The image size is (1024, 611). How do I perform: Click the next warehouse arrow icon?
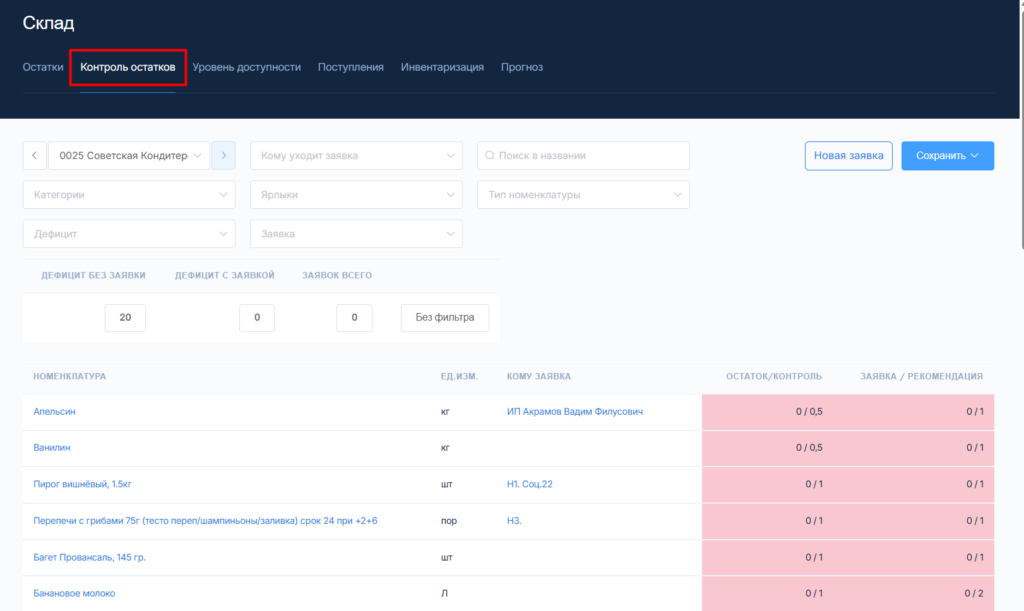pyautogui.click(x=223, y=156)
